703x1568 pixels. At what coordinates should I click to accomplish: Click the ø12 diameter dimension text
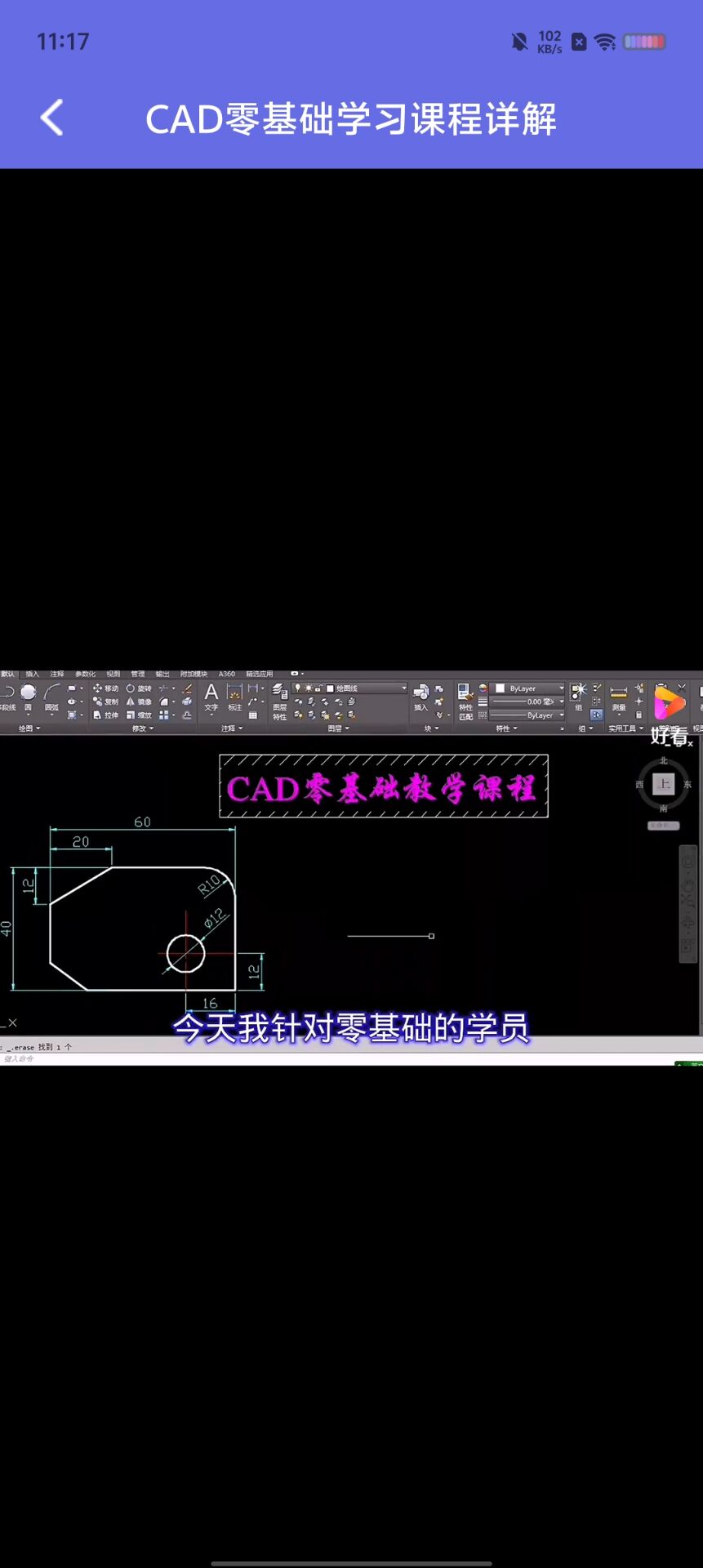pos(214,918)
